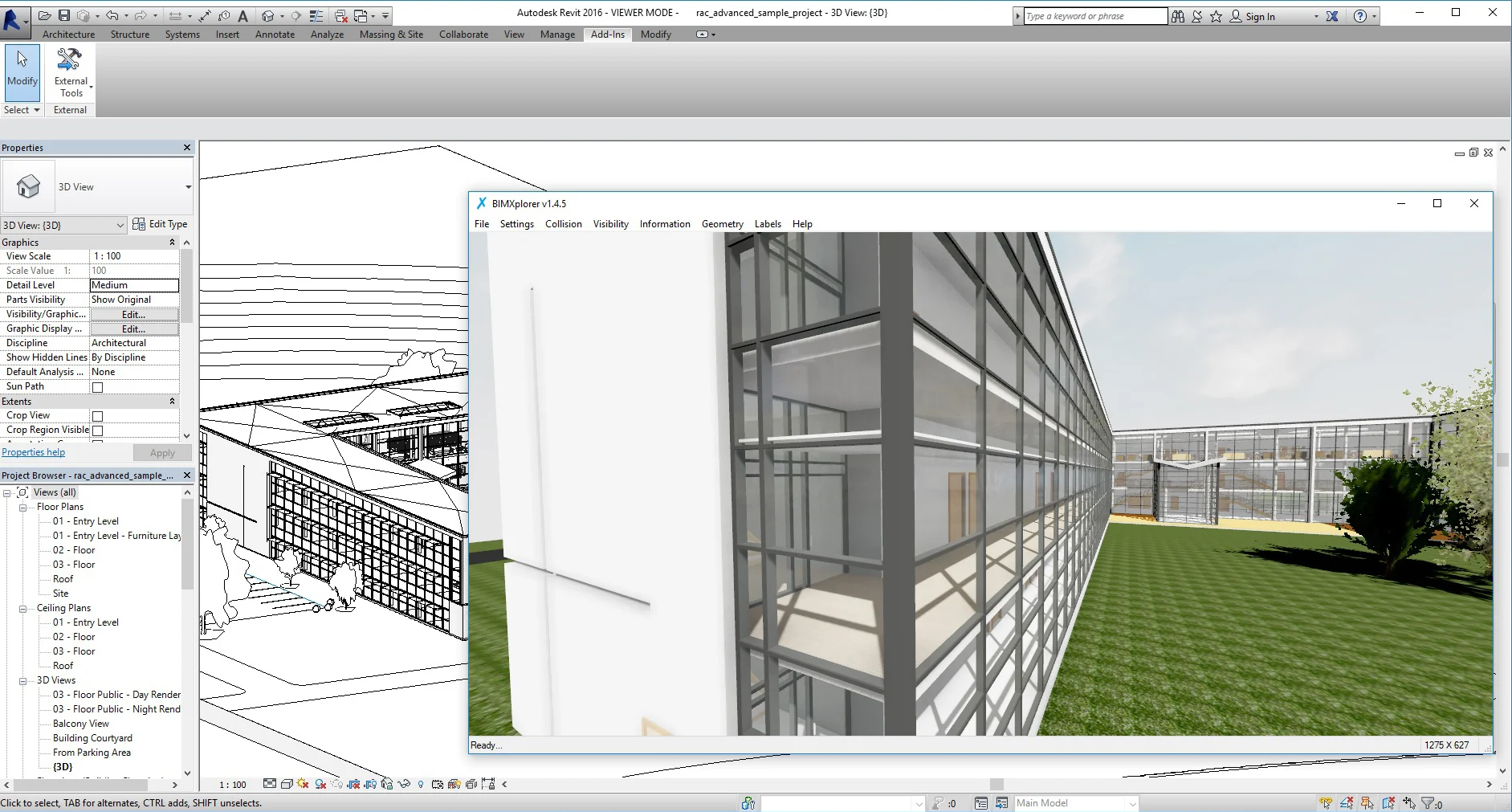The image size is (1512, 812).
Task: Click the keyword search field
Action: [1090, 15]
